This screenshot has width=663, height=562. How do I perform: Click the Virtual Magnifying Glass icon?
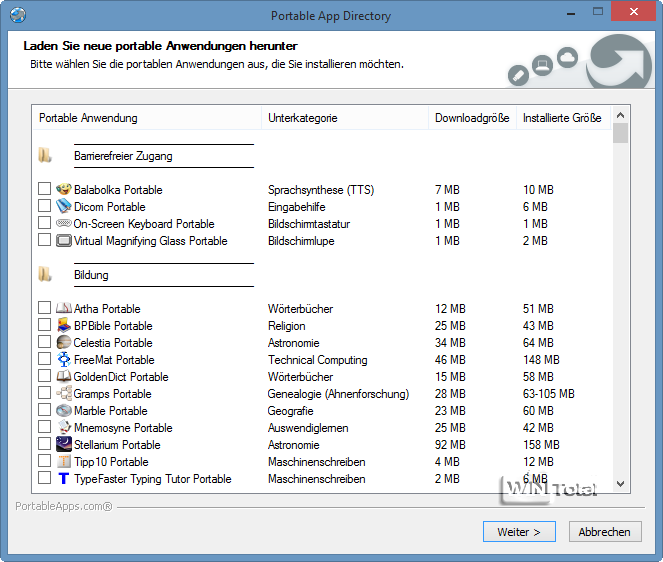coord(63,241)
